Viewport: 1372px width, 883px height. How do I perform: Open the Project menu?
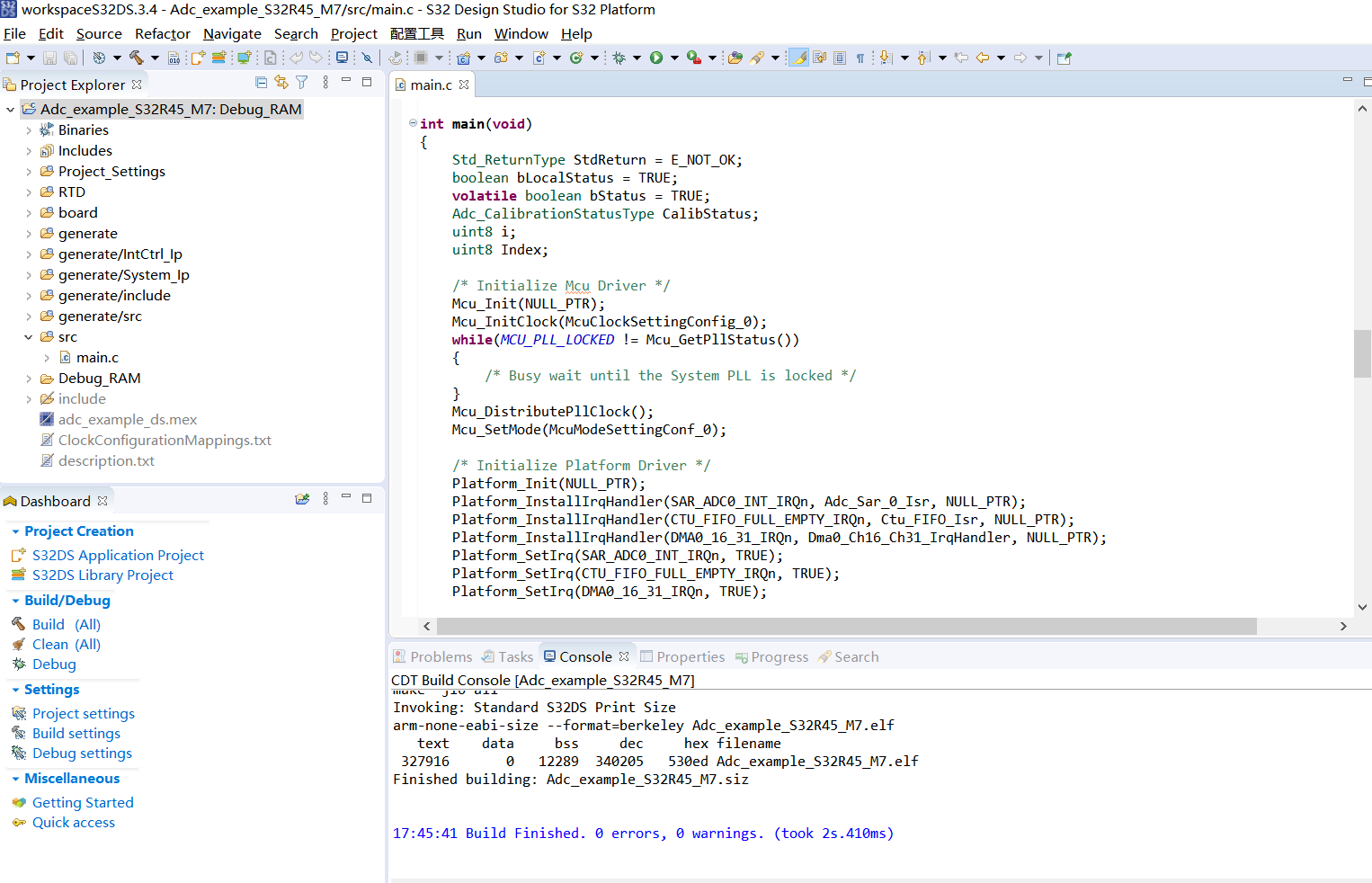coord(354,33)
